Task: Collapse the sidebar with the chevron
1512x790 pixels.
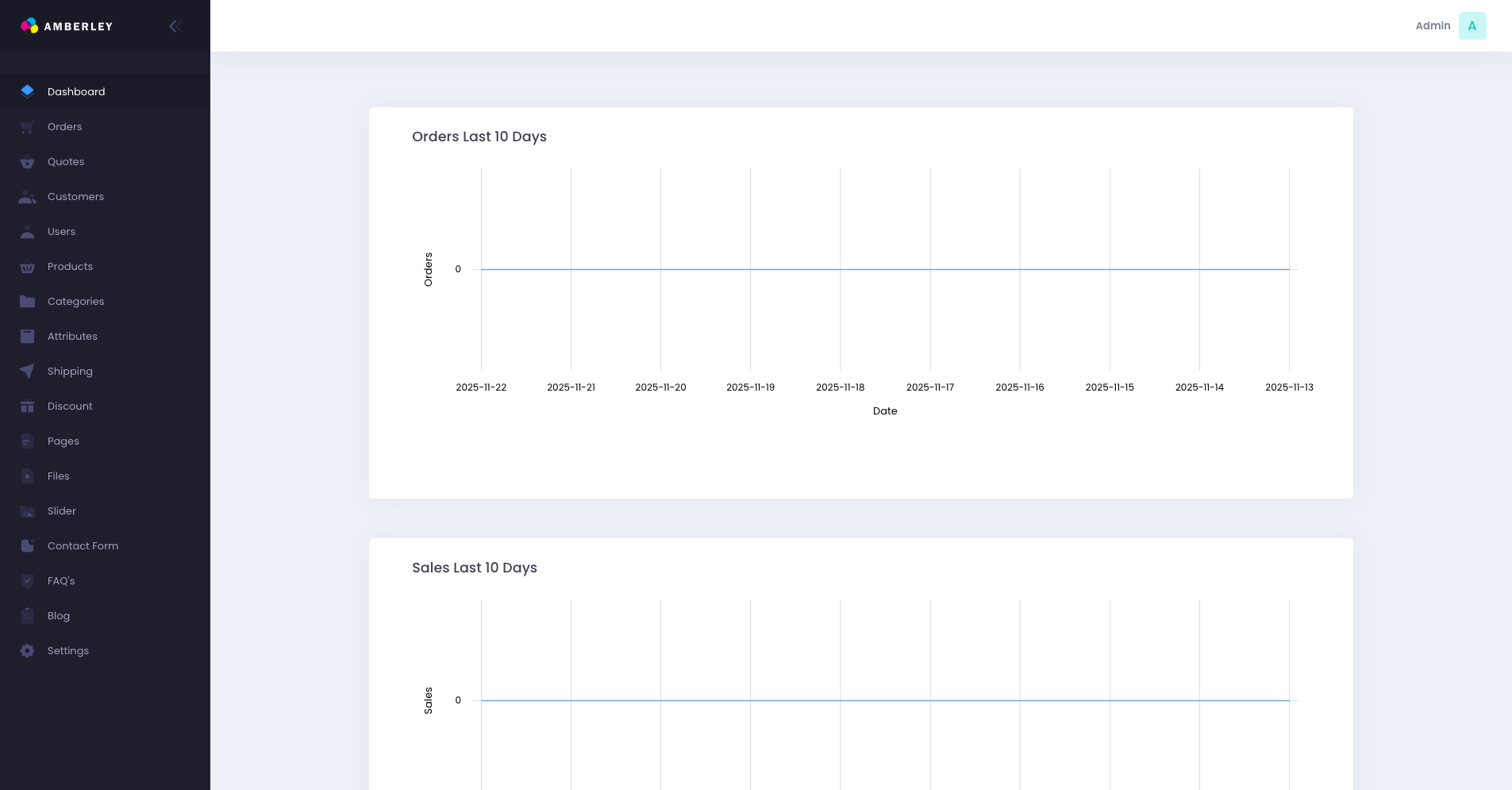Action: pyautogui.click(x=175, y=25)
